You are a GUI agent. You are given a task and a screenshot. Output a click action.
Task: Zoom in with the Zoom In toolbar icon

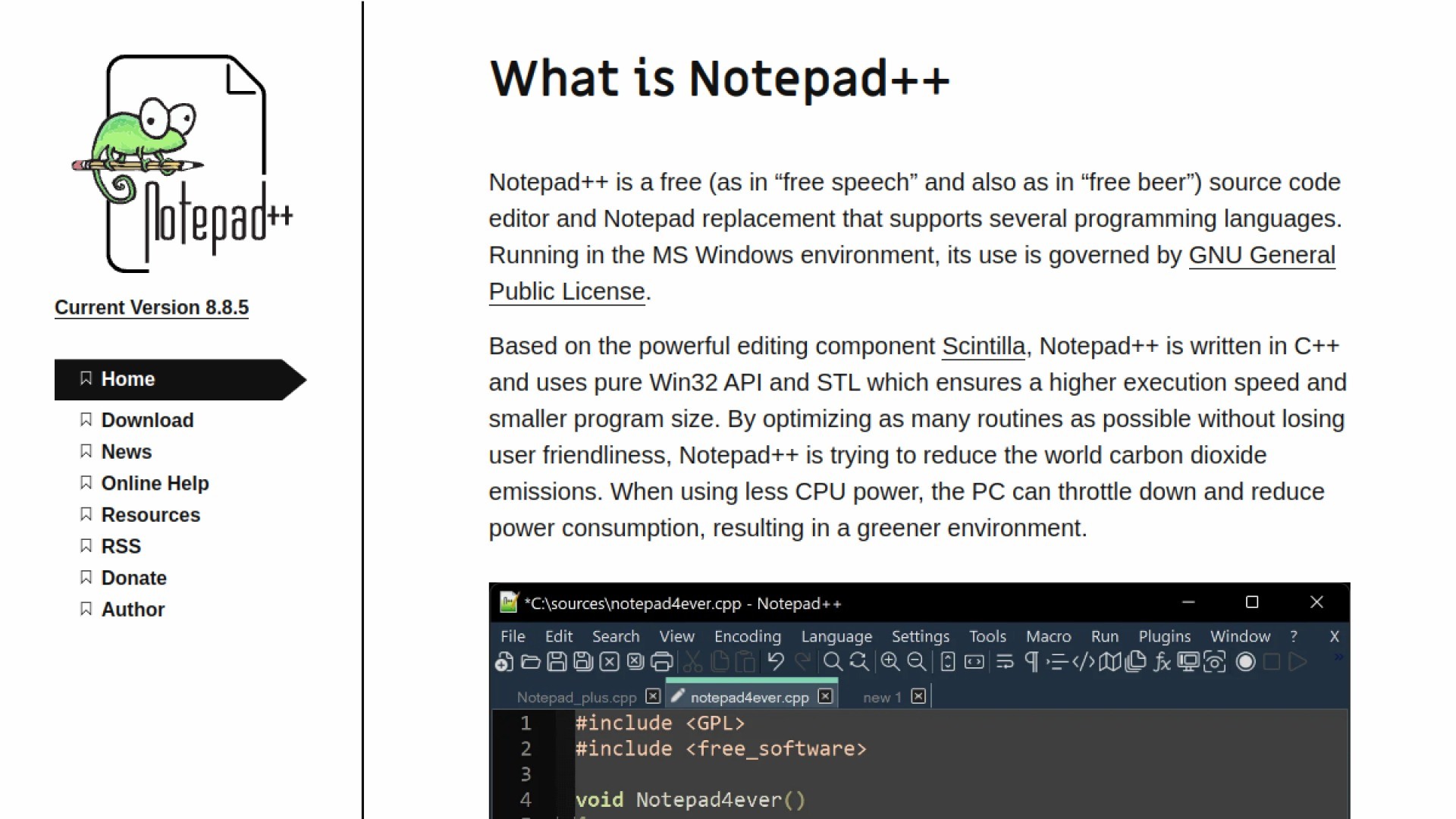(x=888, y=662)
